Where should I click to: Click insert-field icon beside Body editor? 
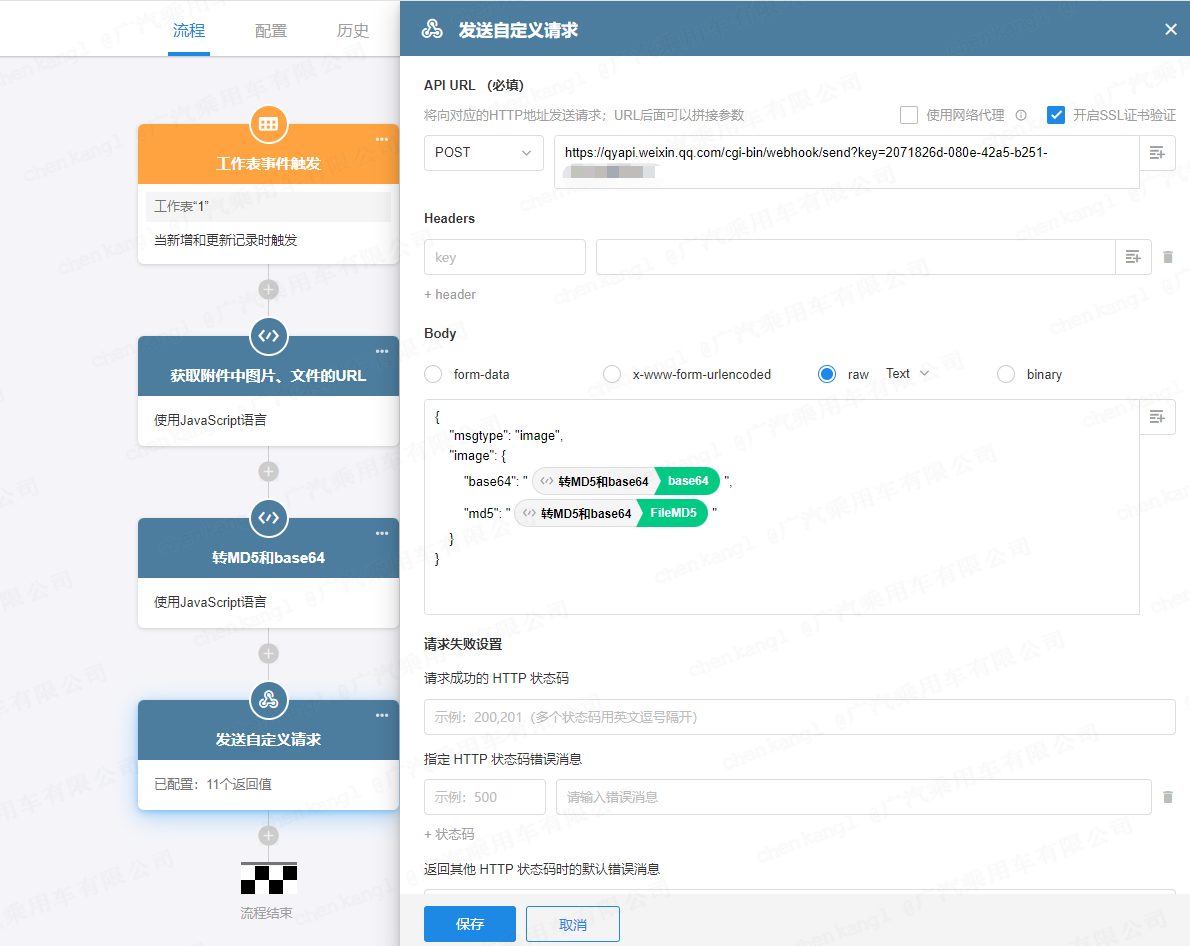pos(1157,417)
